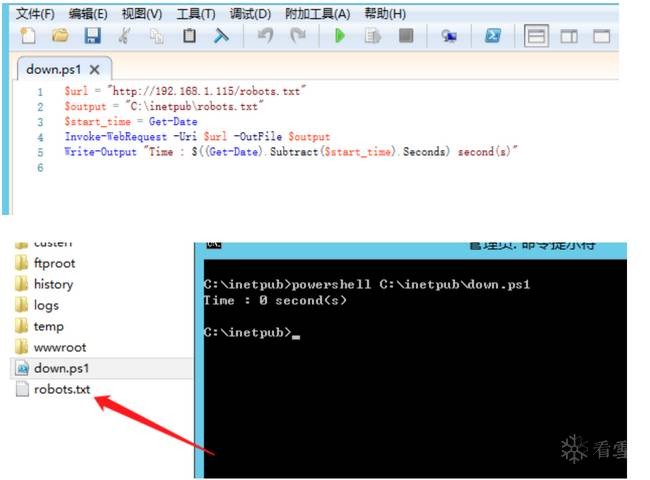Select the robots.txt file
The height and width of the screenshot is (480, 650).
[62, 389]
